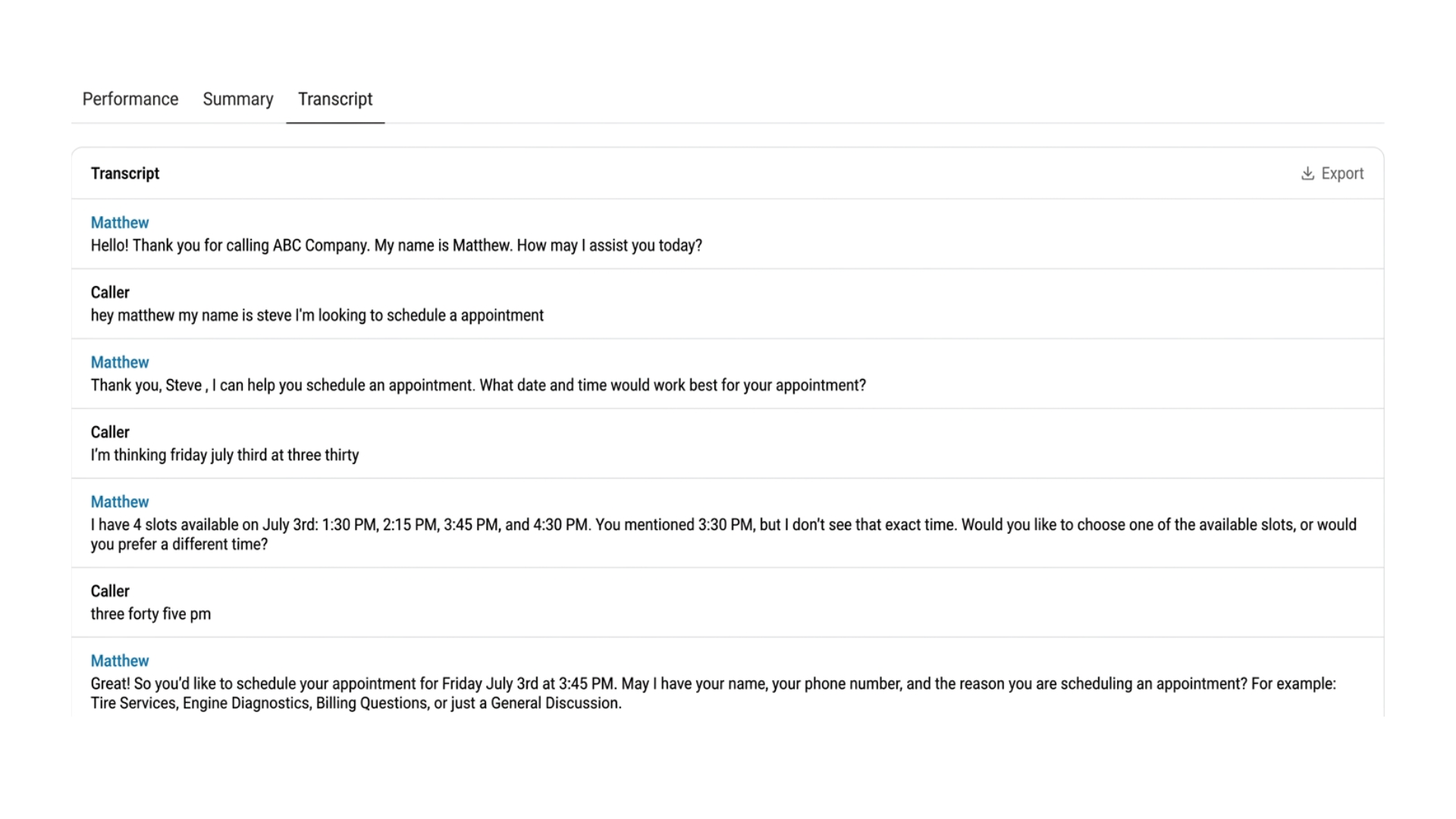The width and height of the screenshot is (1456, 819).
Task: Click the last Matthew speaker label
Action: pos(120,661)
